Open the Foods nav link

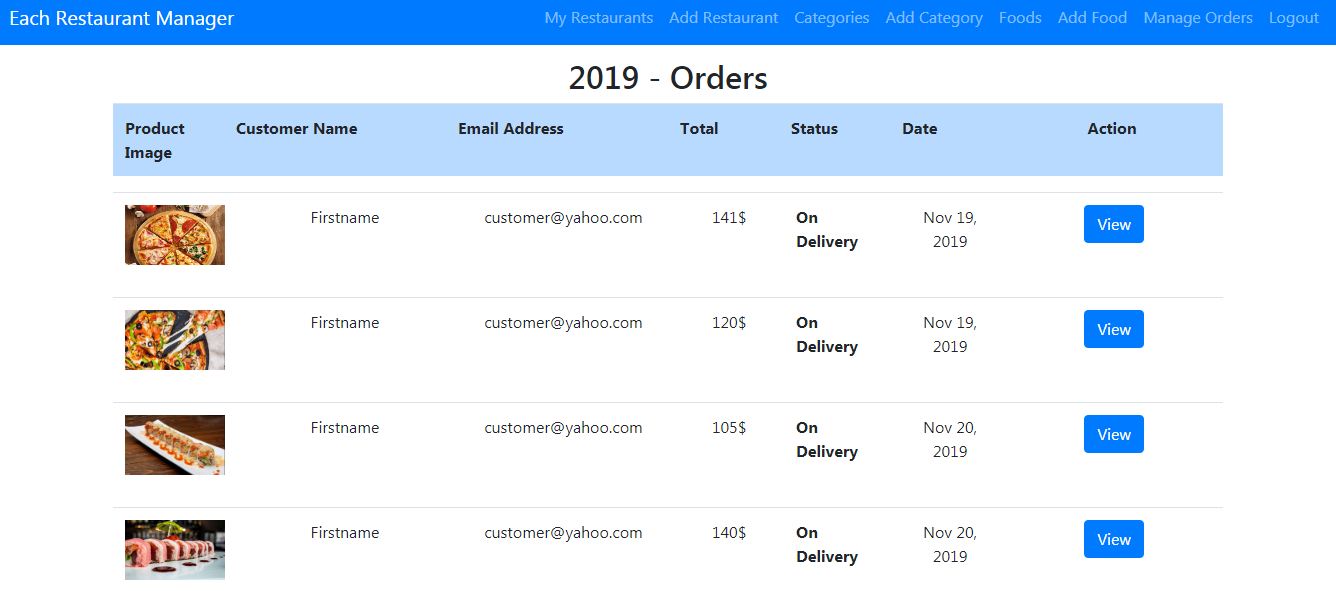(1020, 18)
